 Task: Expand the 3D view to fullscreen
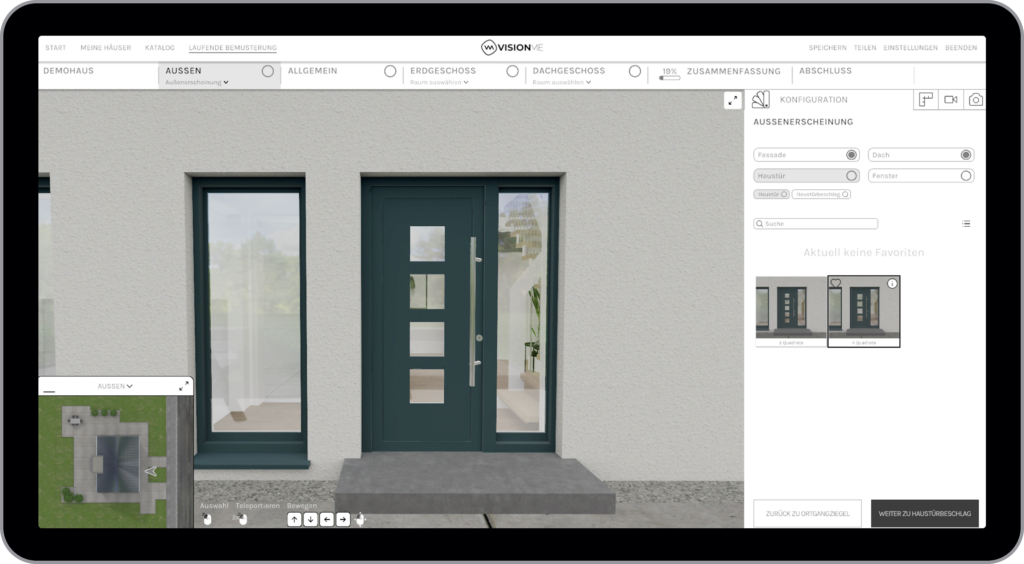[733, 100]
